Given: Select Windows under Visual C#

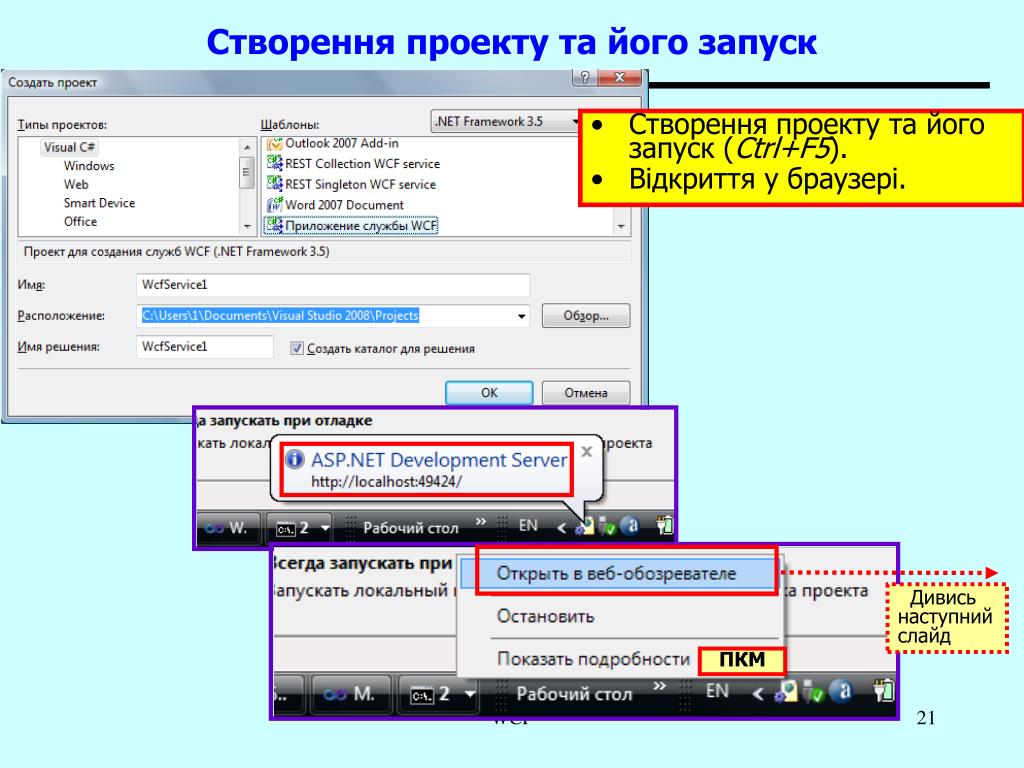Looking at the screenshot, I should pos(89,166).
